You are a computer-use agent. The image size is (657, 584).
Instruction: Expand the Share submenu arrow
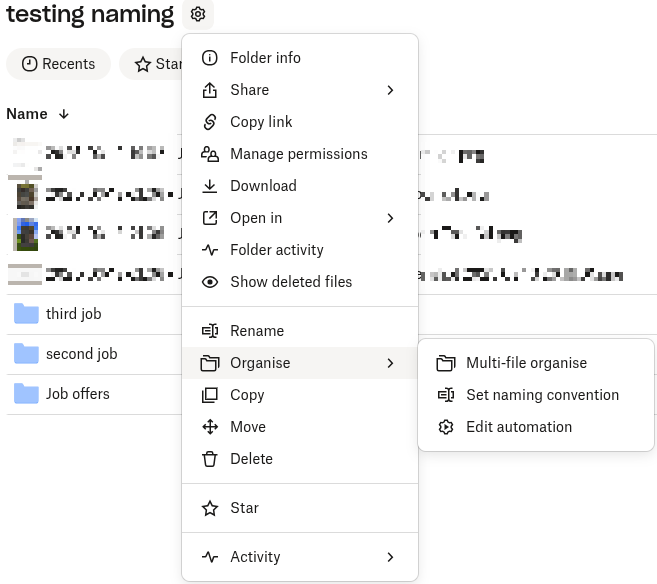click(x=390, y=90)
